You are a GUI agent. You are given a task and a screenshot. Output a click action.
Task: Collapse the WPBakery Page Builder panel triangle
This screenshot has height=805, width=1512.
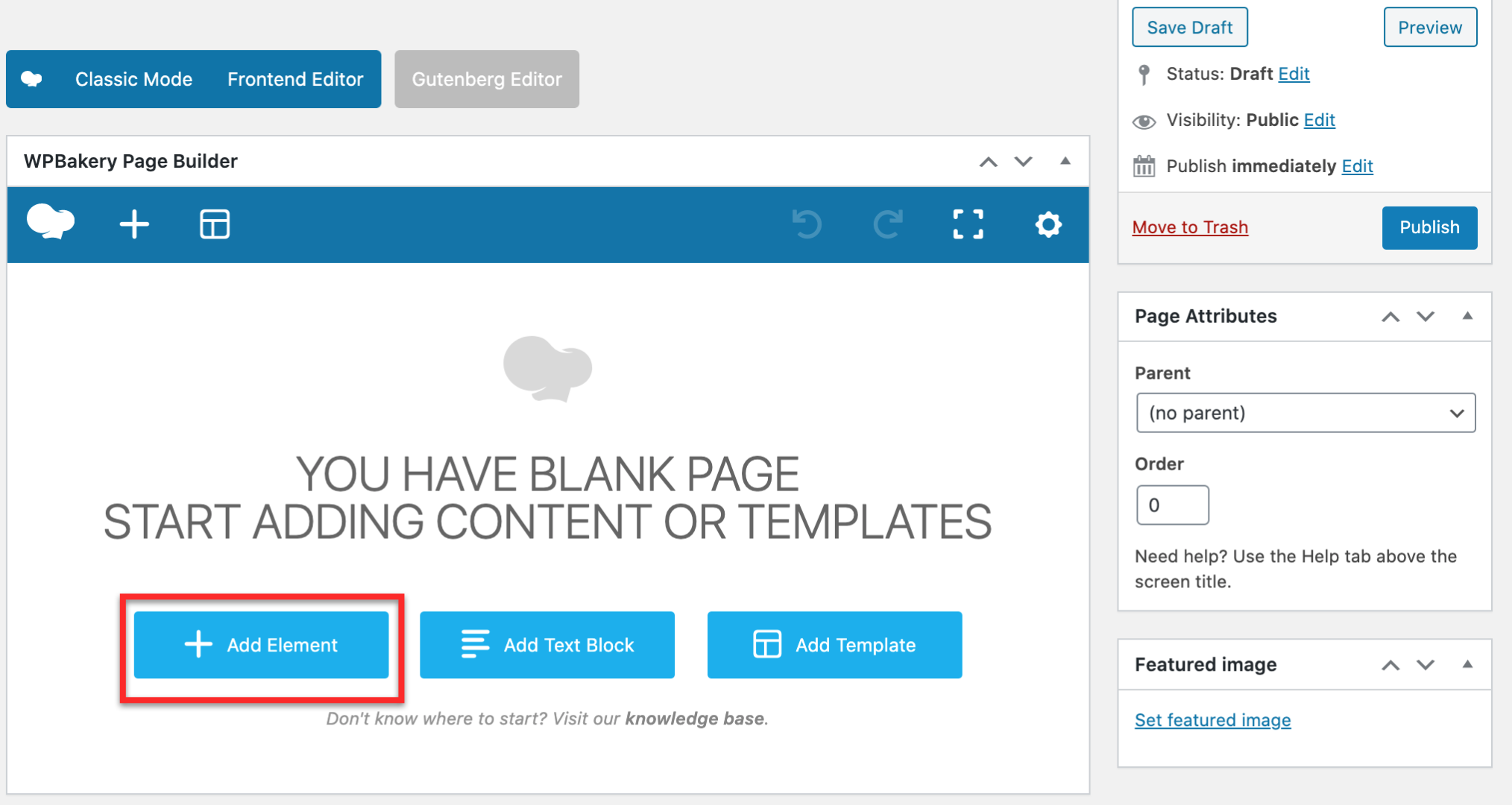click(1065, 161)
